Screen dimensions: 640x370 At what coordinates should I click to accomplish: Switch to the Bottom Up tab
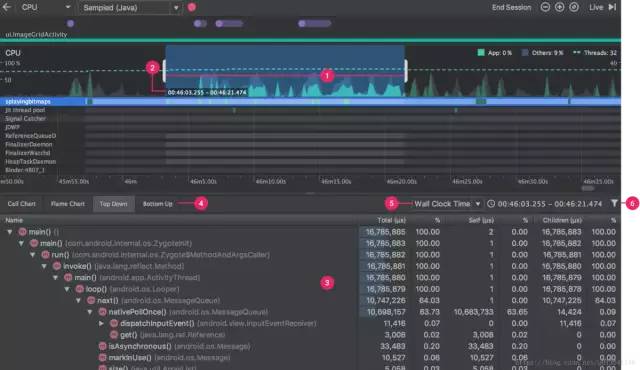point(158,204)
